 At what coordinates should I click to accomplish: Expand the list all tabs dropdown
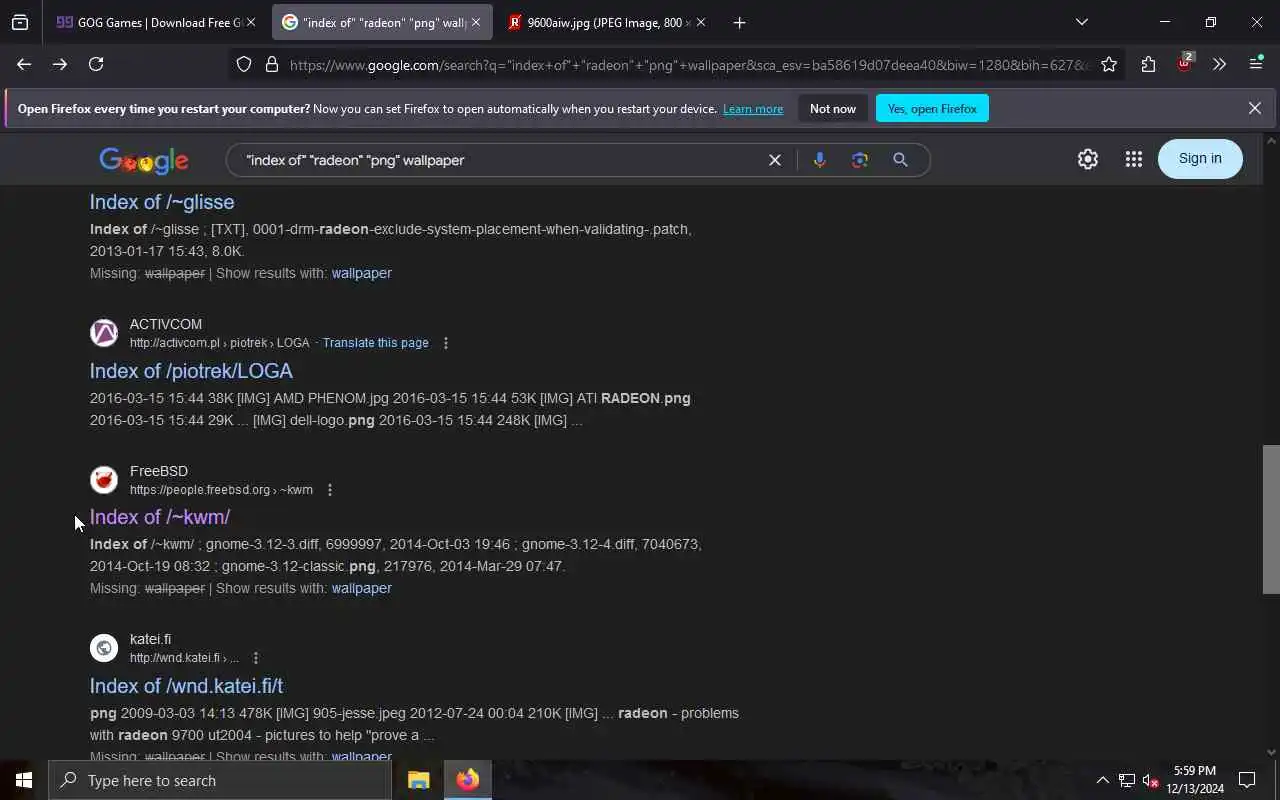click(x=1081, y=22)
